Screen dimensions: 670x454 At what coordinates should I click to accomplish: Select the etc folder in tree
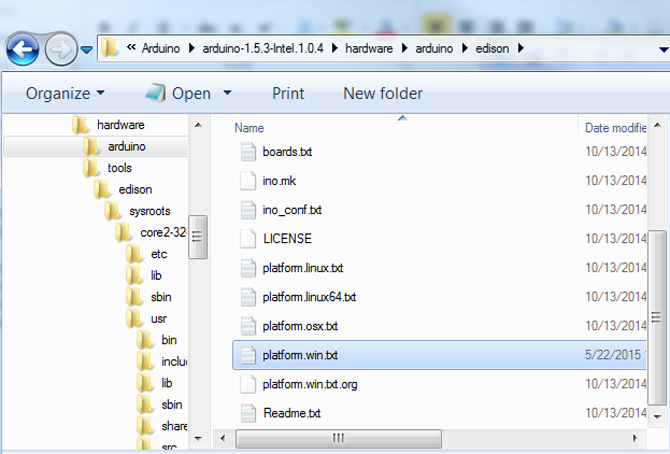click(159, 254)
